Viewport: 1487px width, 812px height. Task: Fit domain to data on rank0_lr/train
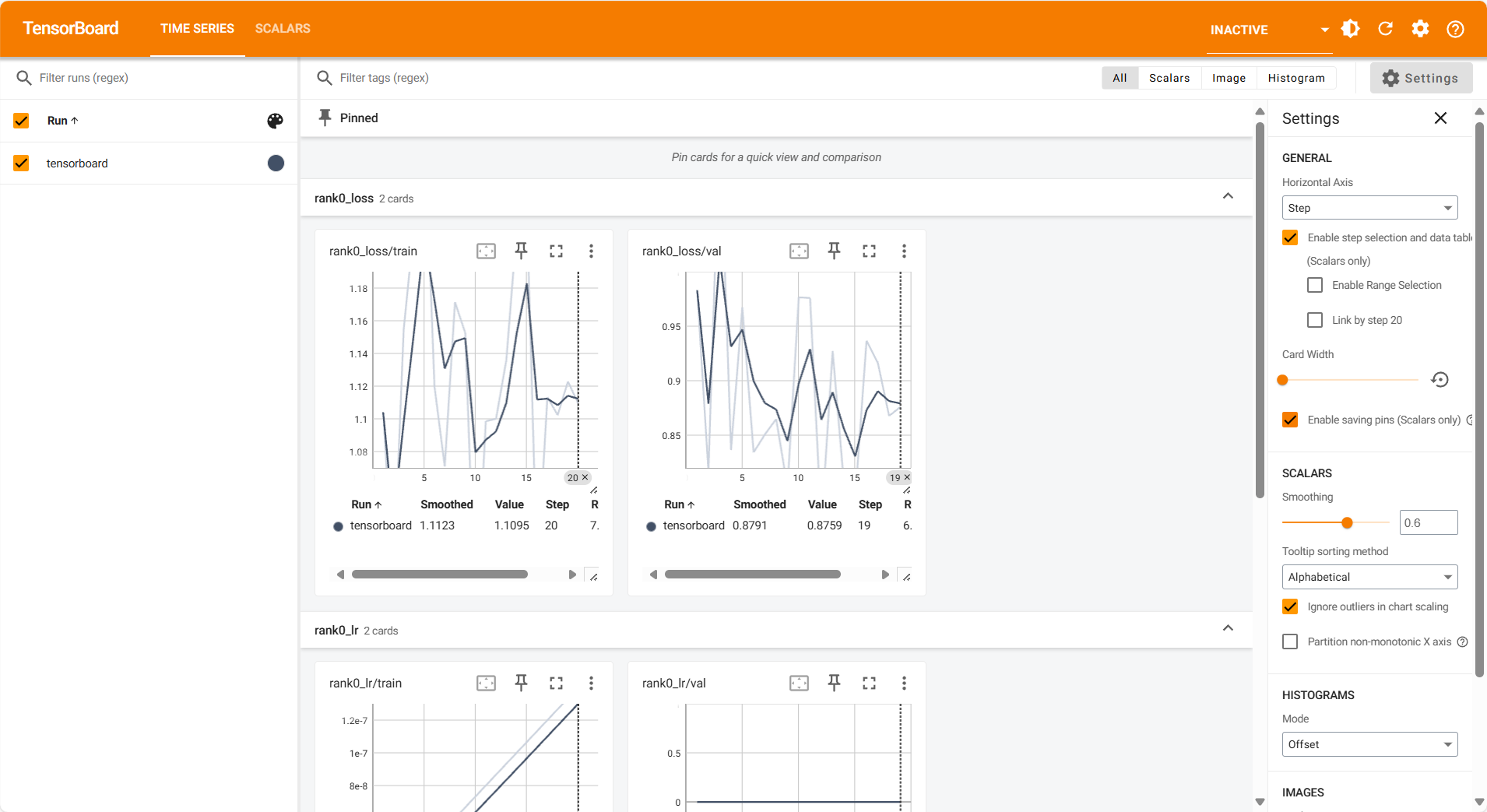(486, 683)
